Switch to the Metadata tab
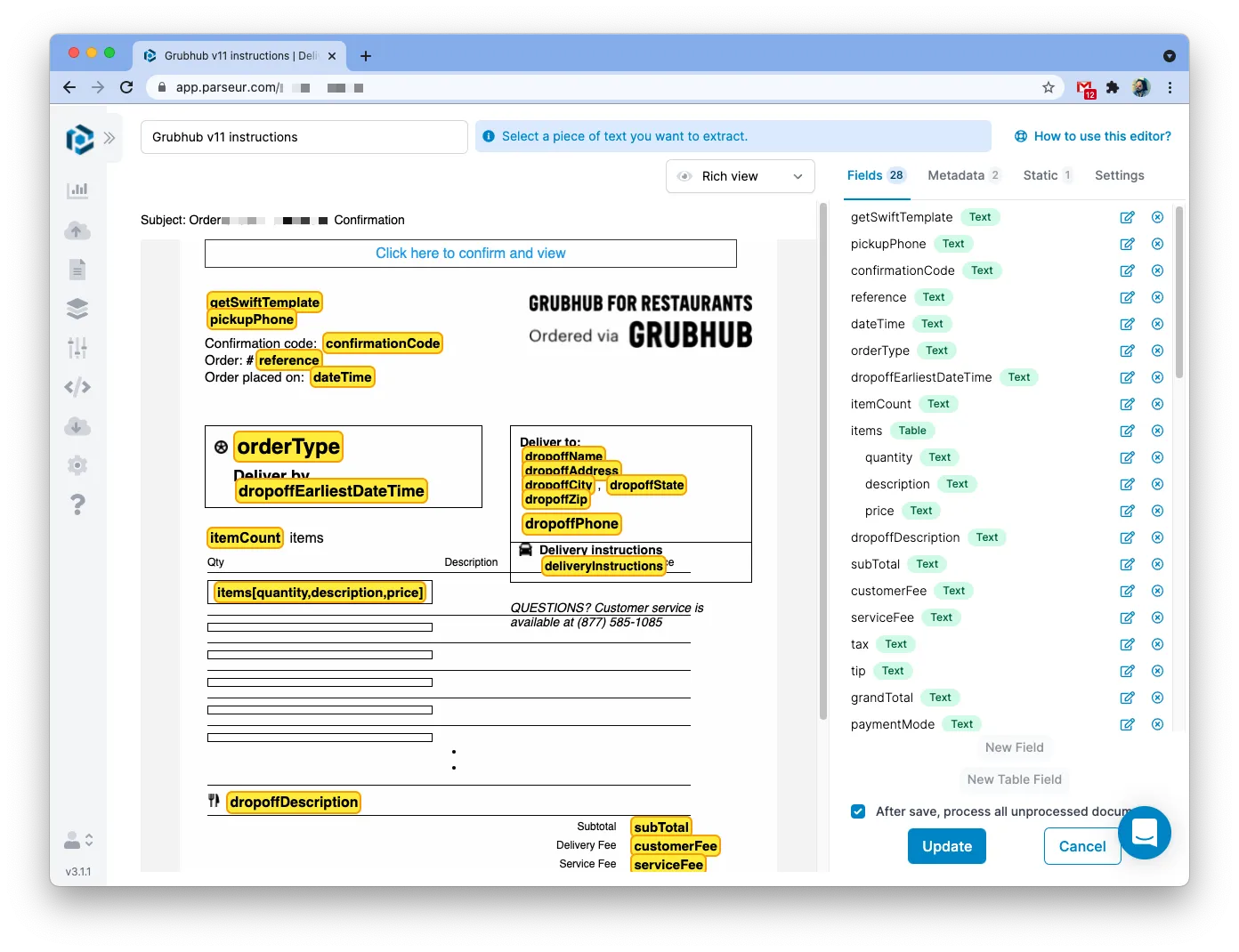 (955, 175)
